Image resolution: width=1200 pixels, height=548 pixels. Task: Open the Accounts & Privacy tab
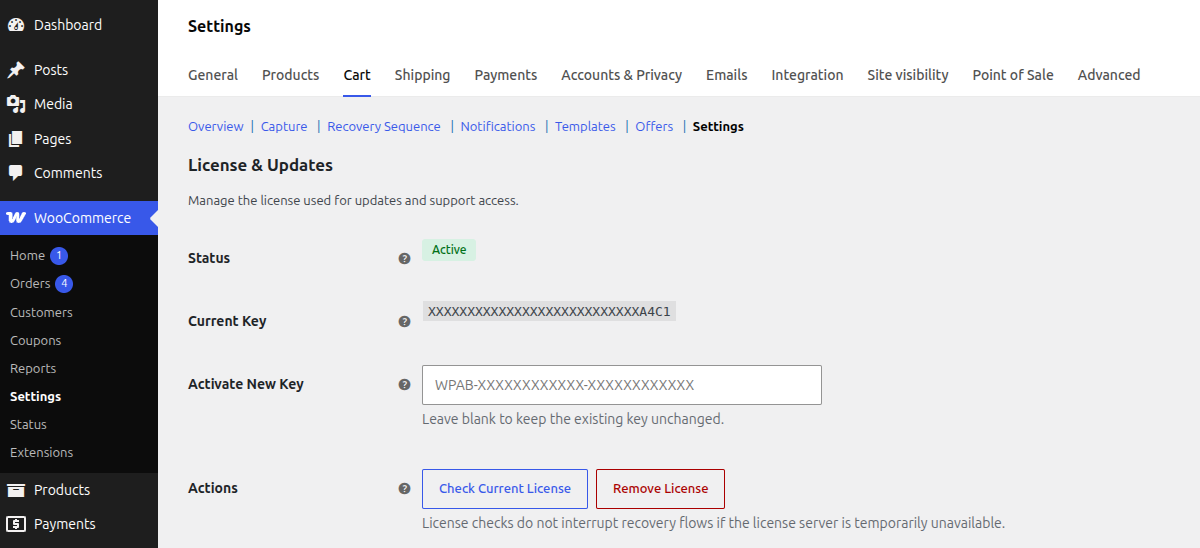621,75
